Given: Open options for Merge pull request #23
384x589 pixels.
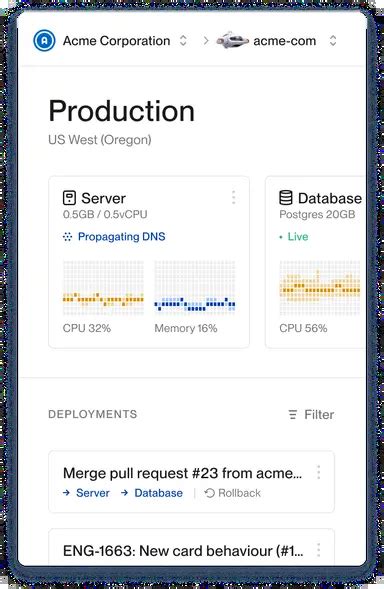Looking at the screenshot, I should click(x=319, y=472).
